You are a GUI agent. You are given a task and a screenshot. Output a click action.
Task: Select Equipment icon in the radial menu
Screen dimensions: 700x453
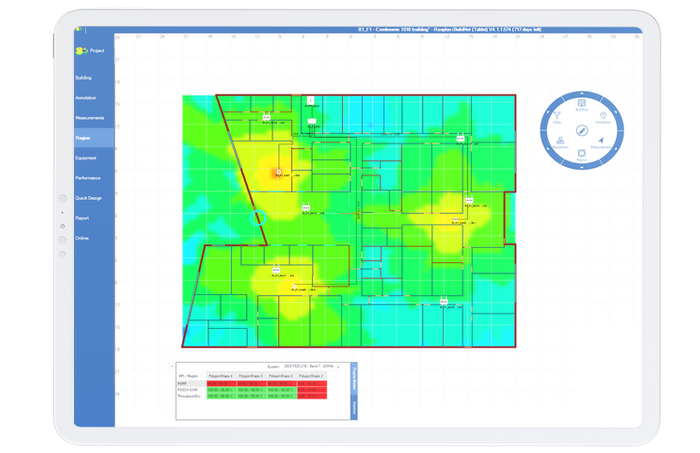[x=560, y=142]
